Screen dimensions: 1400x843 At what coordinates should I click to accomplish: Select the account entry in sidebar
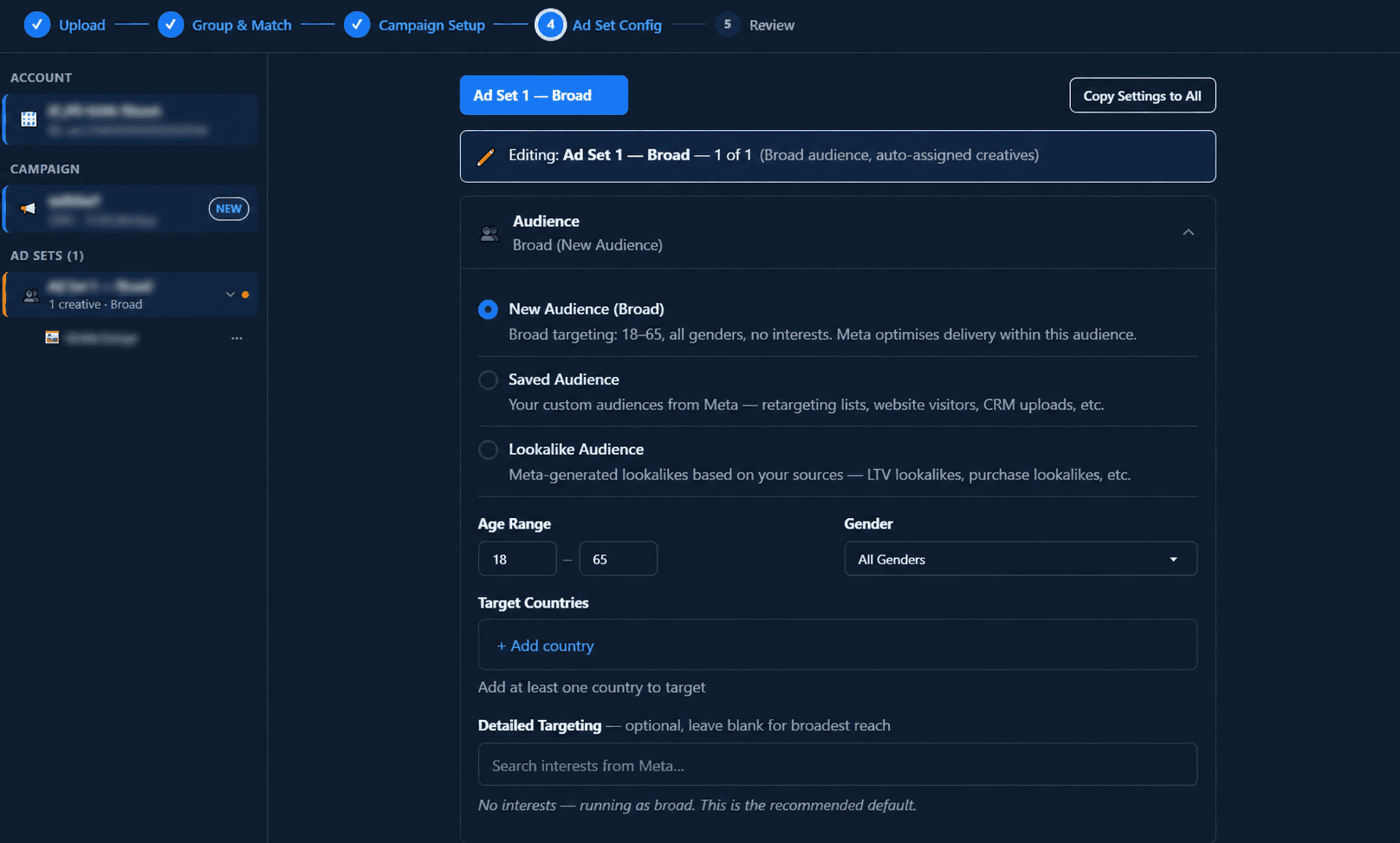pos(131,120)
